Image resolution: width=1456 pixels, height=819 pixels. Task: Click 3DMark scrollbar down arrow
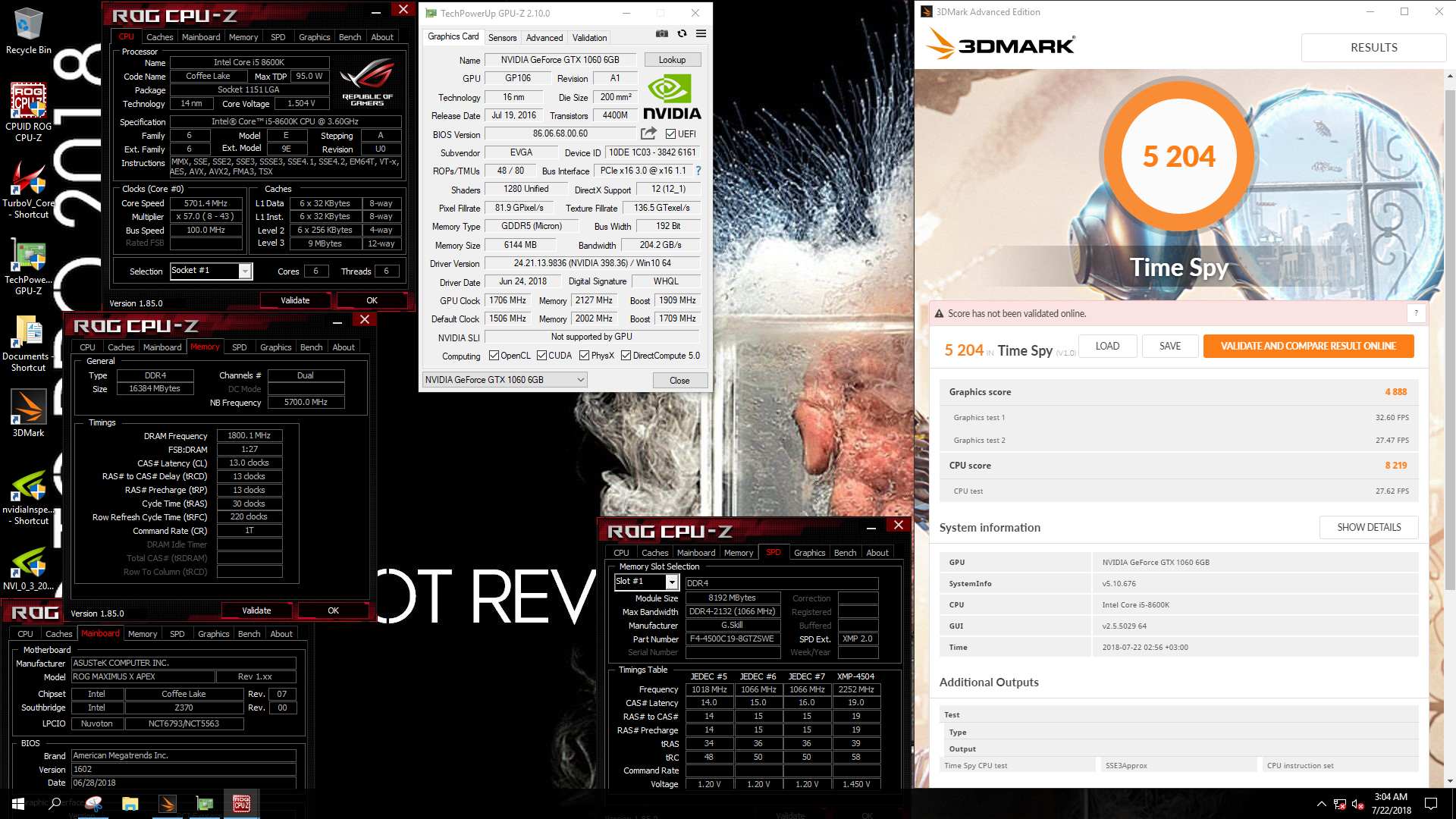1450,781
